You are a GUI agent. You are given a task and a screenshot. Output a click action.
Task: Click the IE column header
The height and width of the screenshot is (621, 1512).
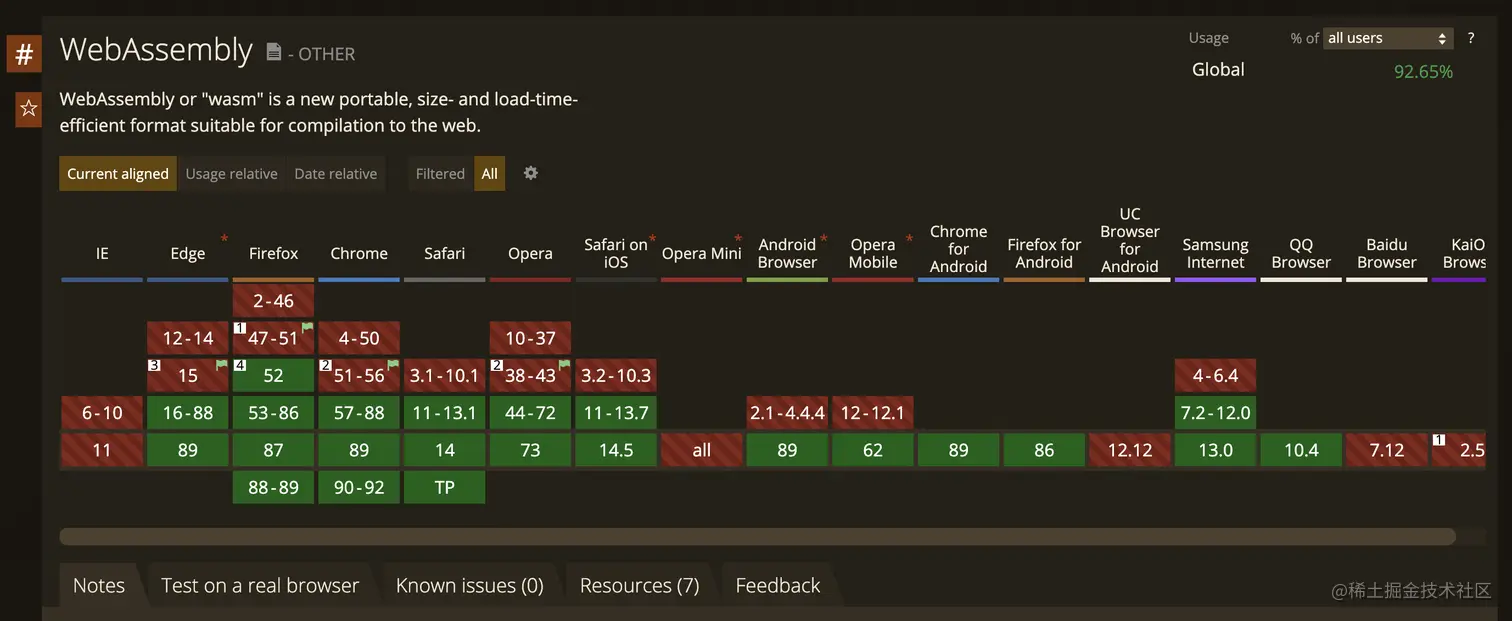click(x=102, y=254)
